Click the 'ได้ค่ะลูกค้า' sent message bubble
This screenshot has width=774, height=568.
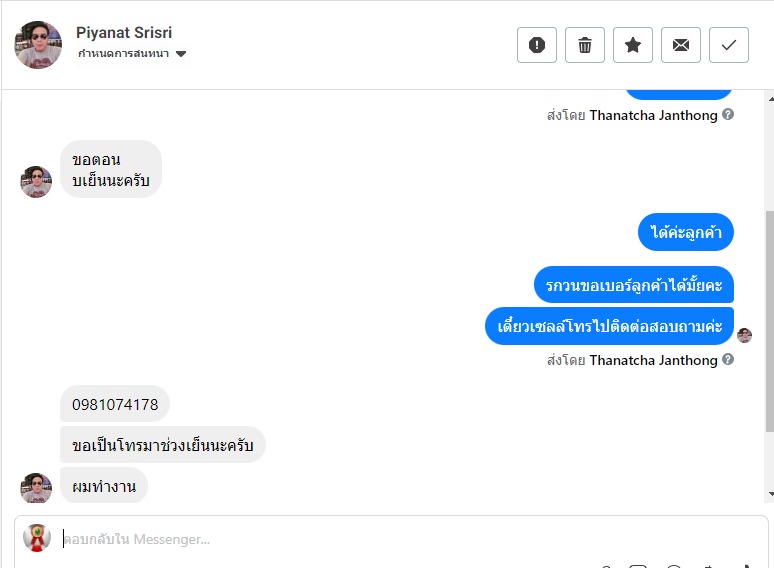(x=686, y=233)
